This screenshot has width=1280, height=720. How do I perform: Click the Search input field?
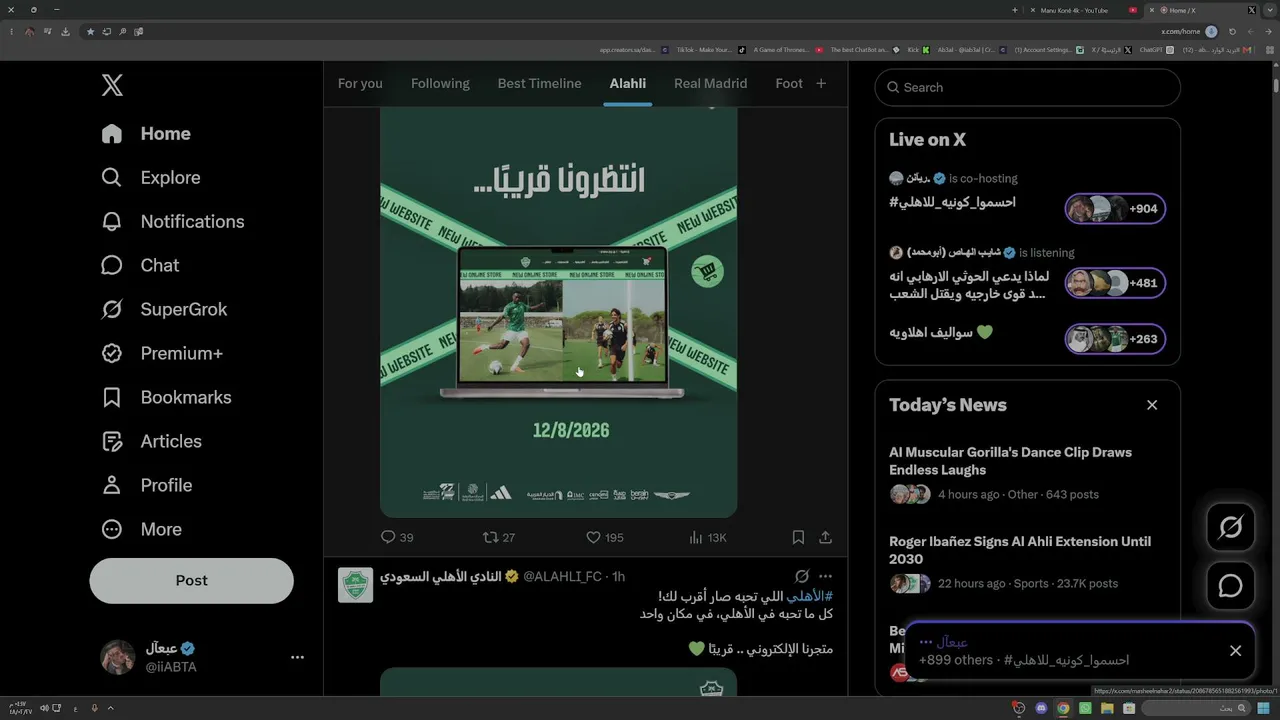[x=1027, y=88]
